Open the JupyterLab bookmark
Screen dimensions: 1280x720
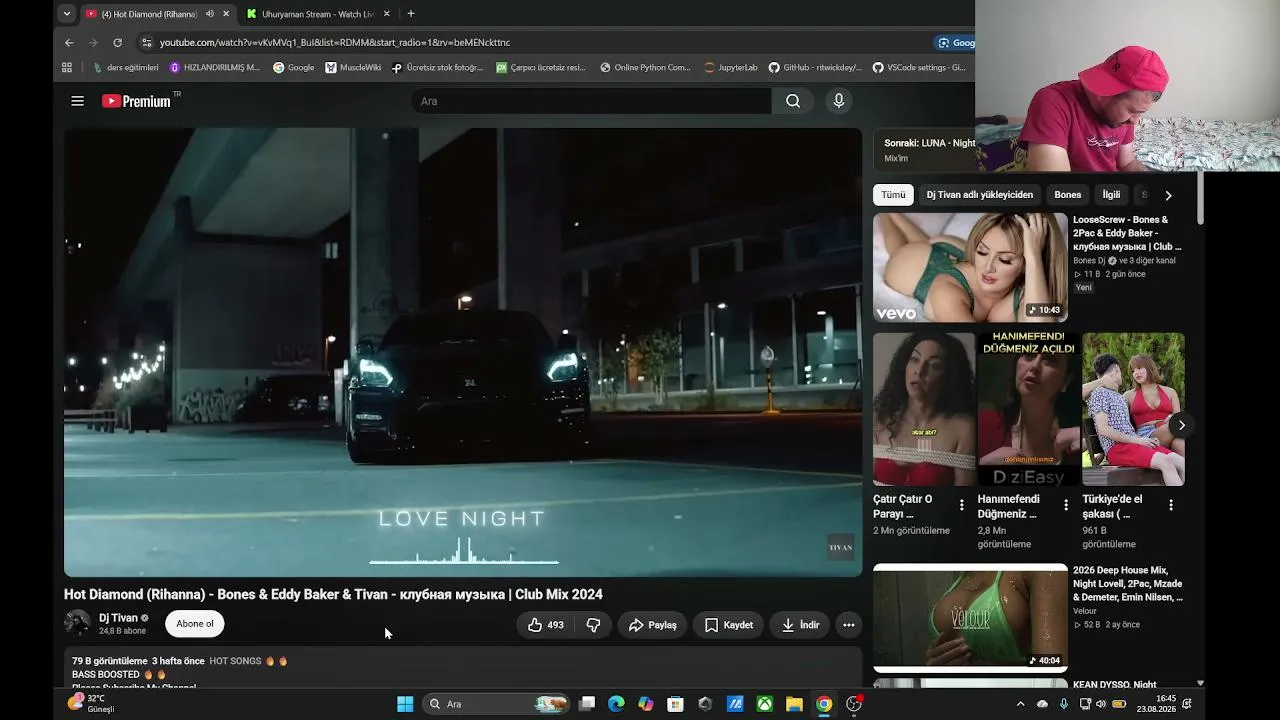coord(731,68)
